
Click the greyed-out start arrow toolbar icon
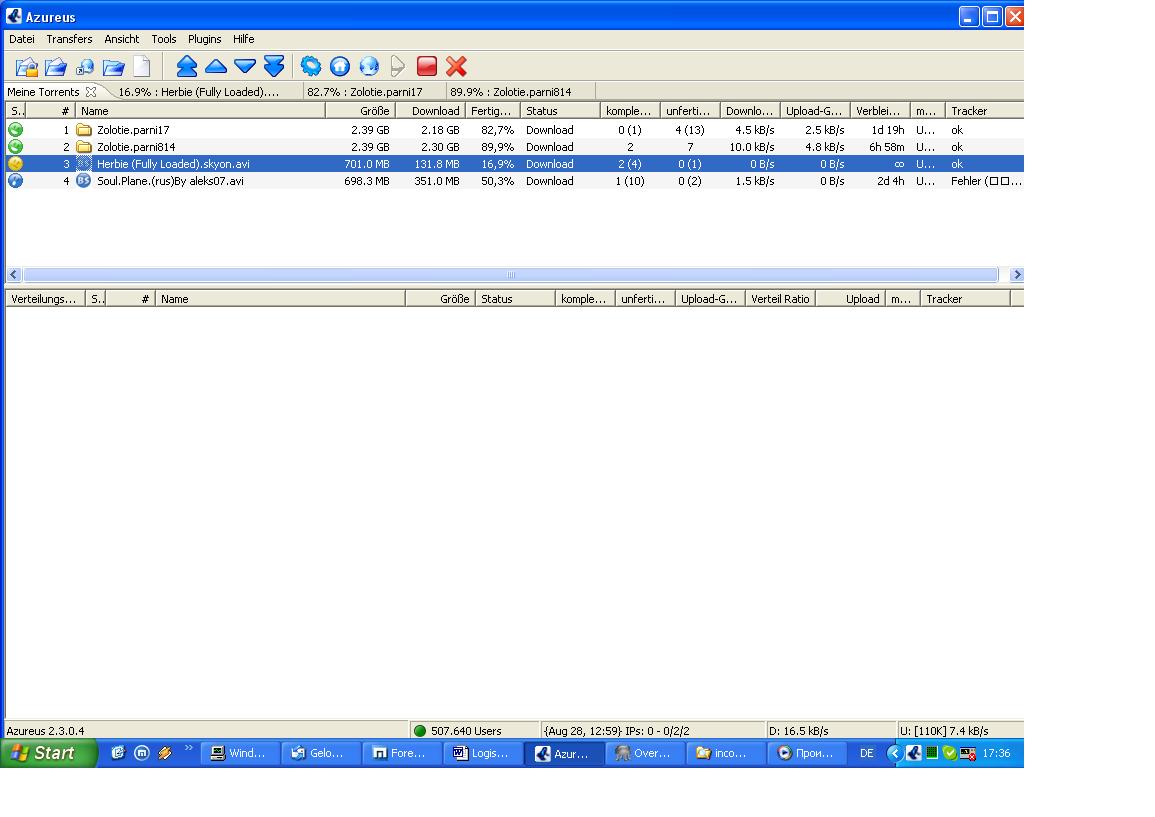(x=398, y=66)
